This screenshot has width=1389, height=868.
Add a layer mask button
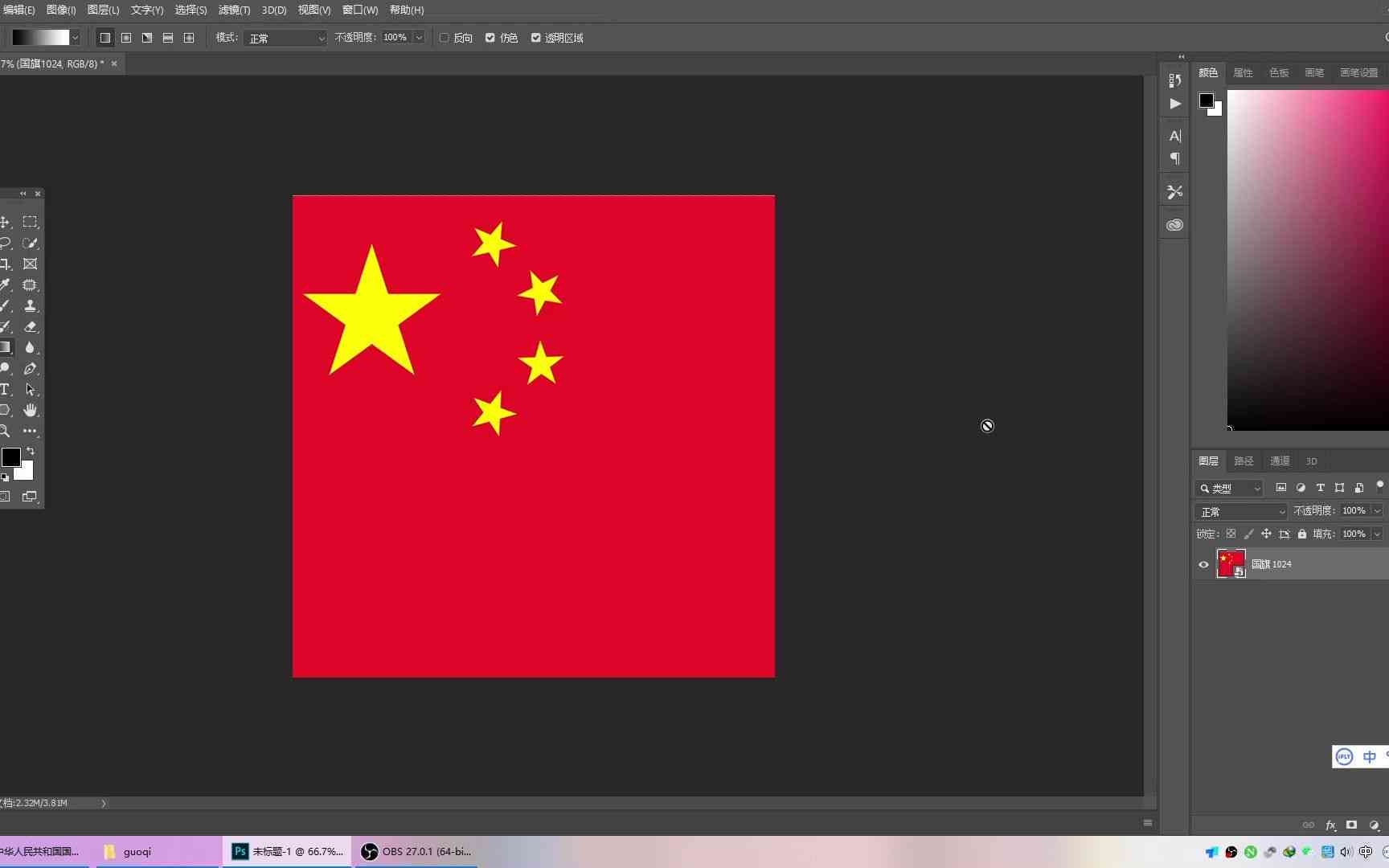pyautogui.click(x=1352, y=825)
